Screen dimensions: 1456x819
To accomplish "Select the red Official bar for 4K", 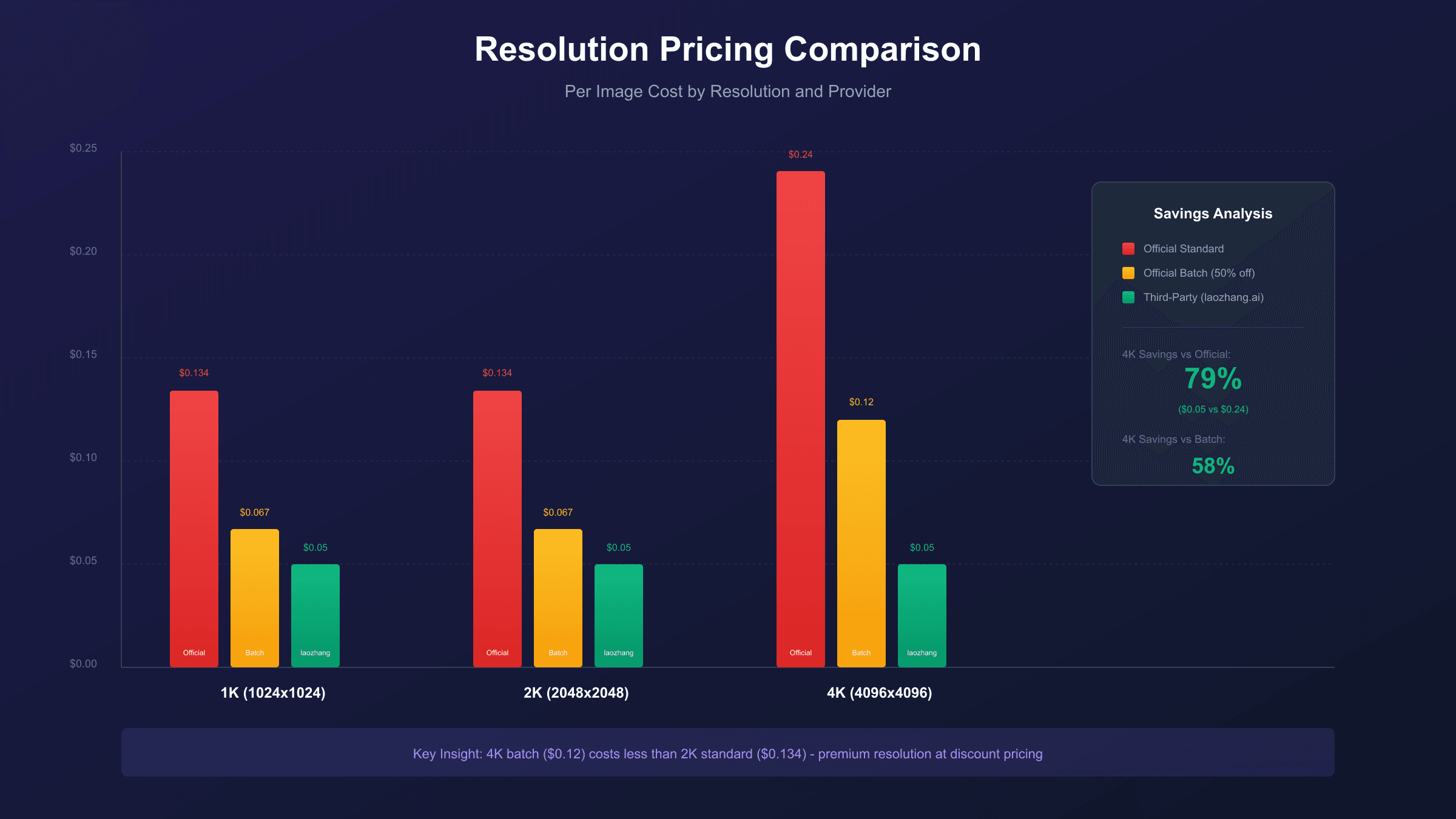I will tap(800, 419).
